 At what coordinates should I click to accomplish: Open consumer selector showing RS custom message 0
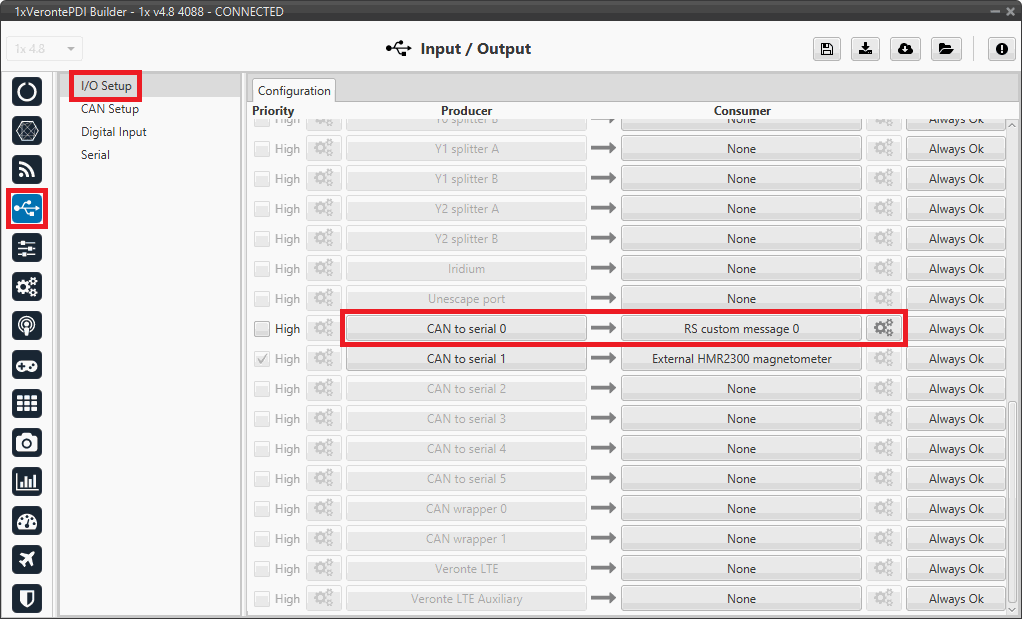(x=741, y=329)
